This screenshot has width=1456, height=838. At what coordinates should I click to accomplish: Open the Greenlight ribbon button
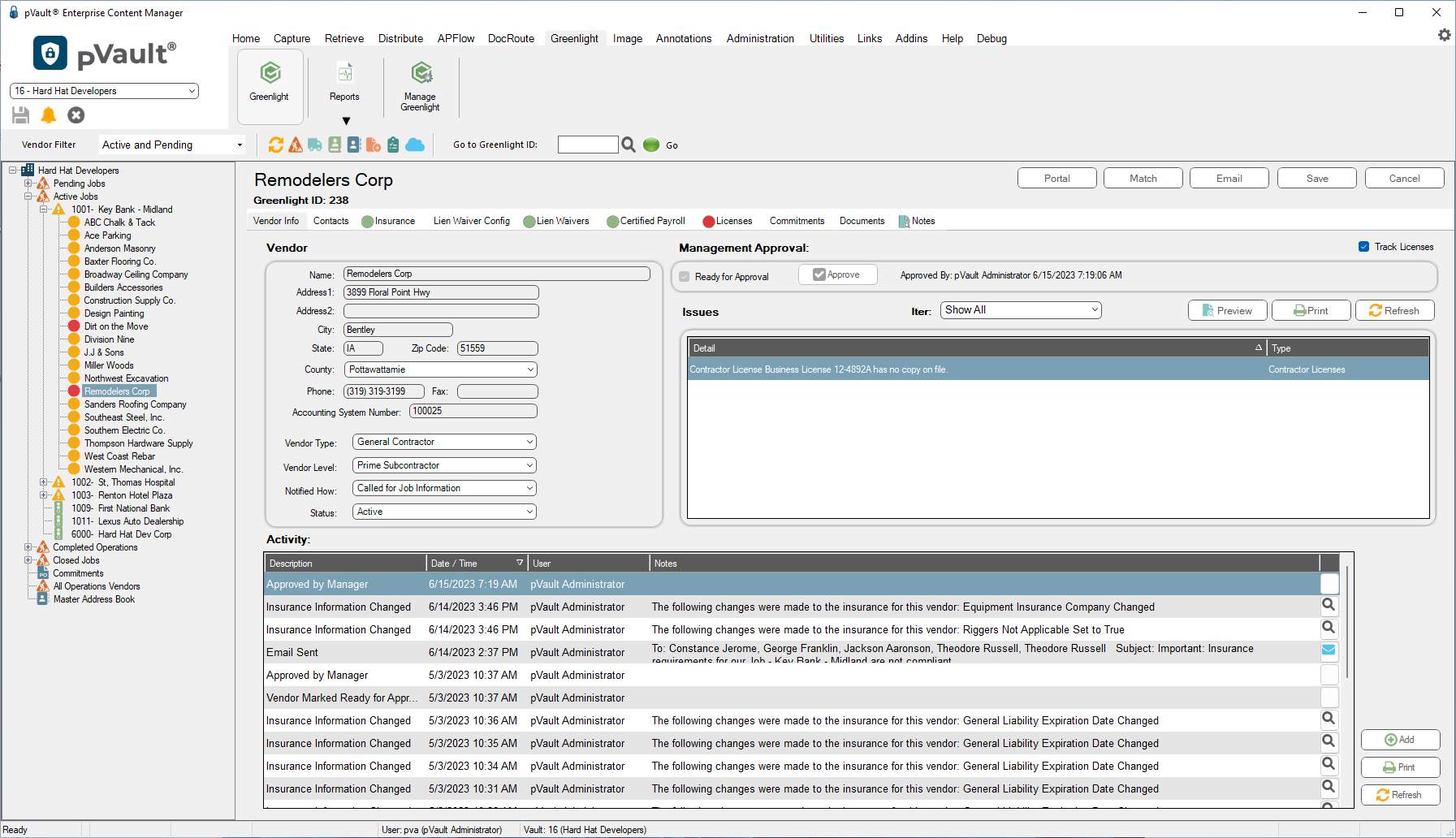click(x=270, y=86)
